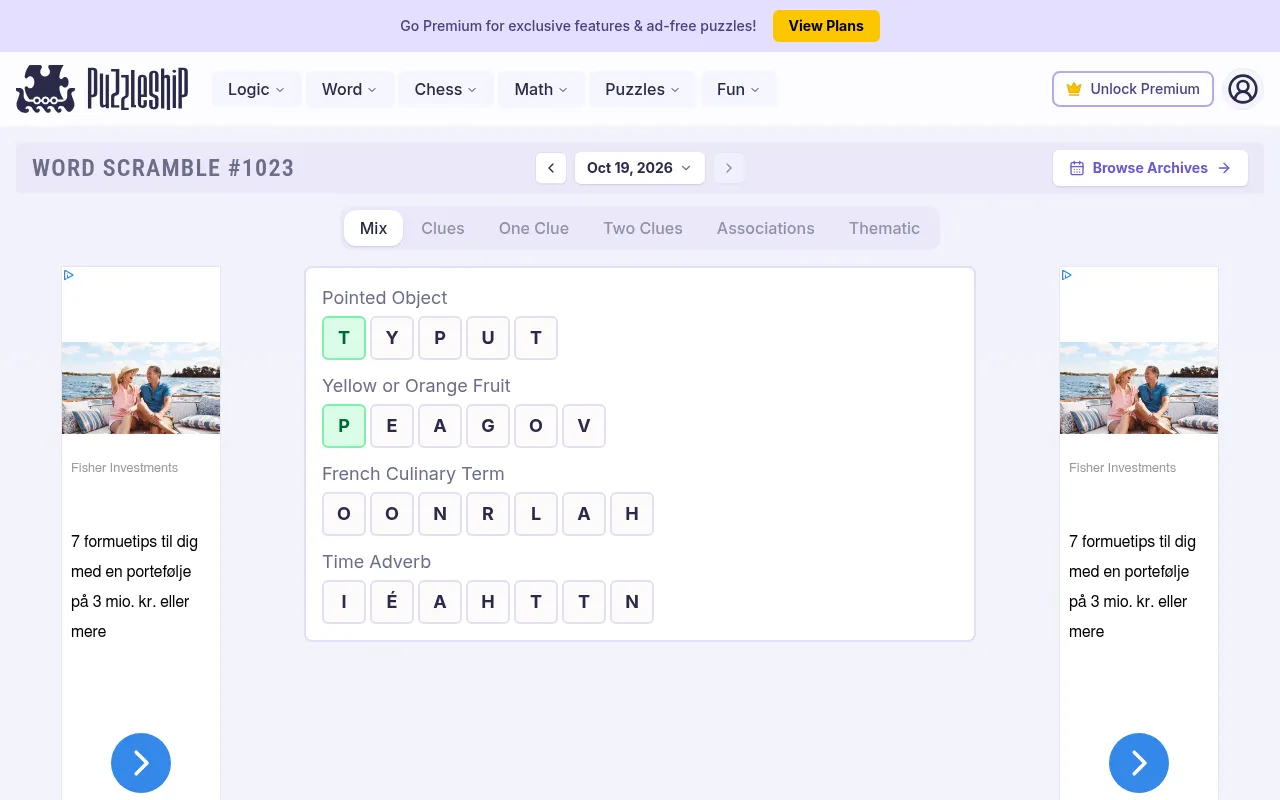Select the Mix tab
The image size is (1280, 800).
[x=373, y=228]
